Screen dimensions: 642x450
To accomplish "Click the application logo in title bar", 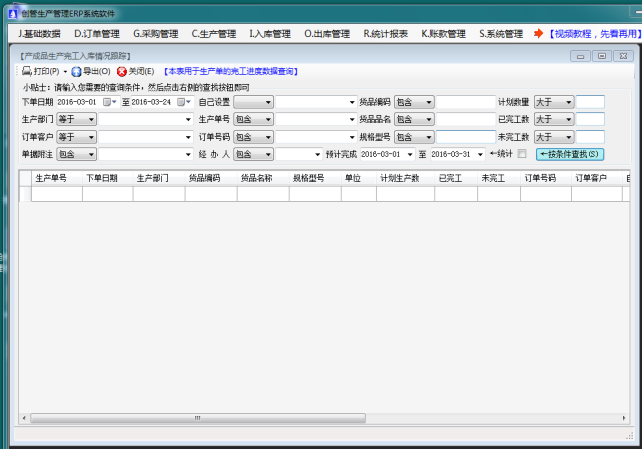I will [x=11, y=11].
